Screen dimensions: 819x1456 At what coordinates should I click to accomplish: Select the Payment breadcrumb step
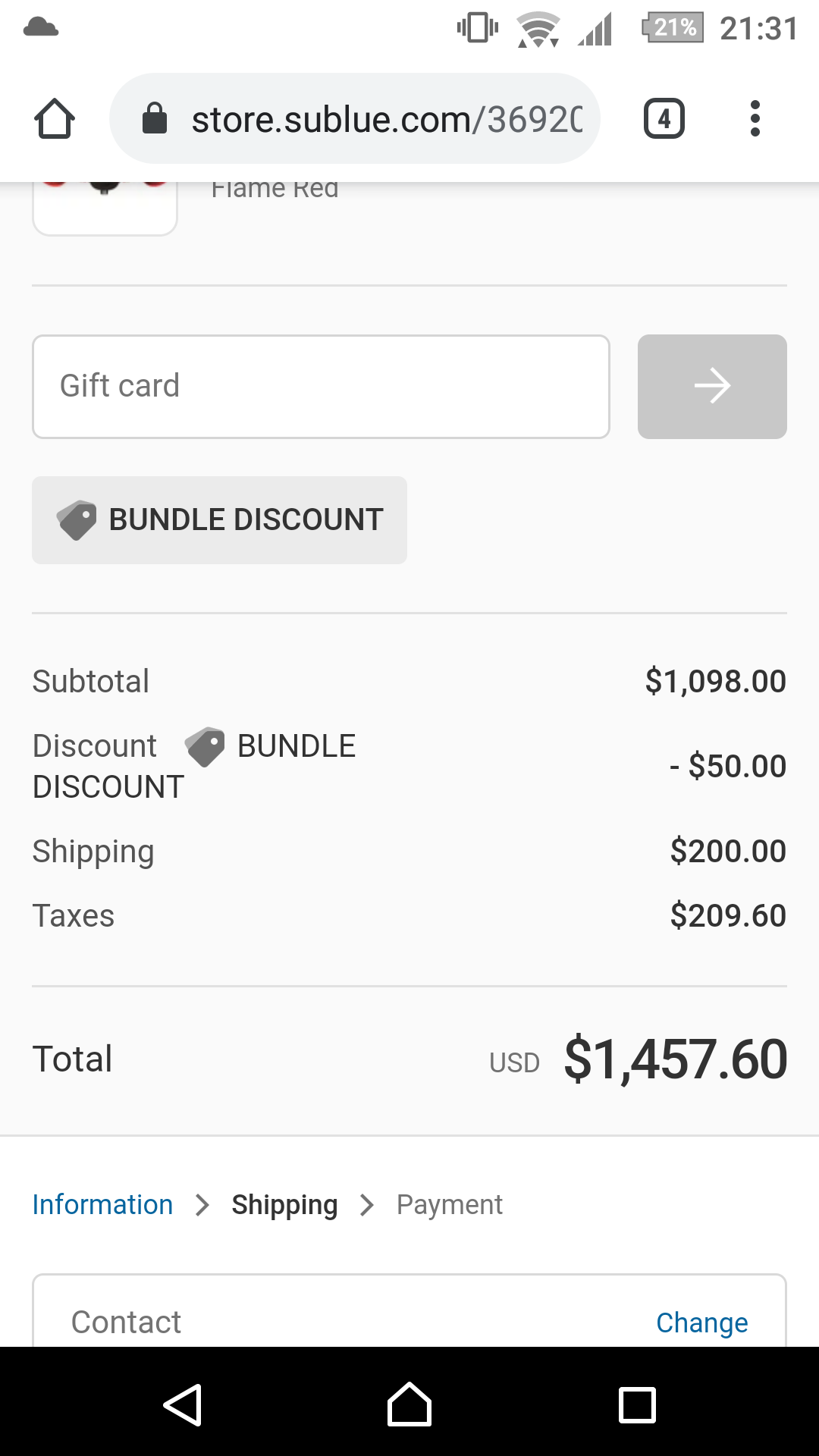(x=449, y=1204)
